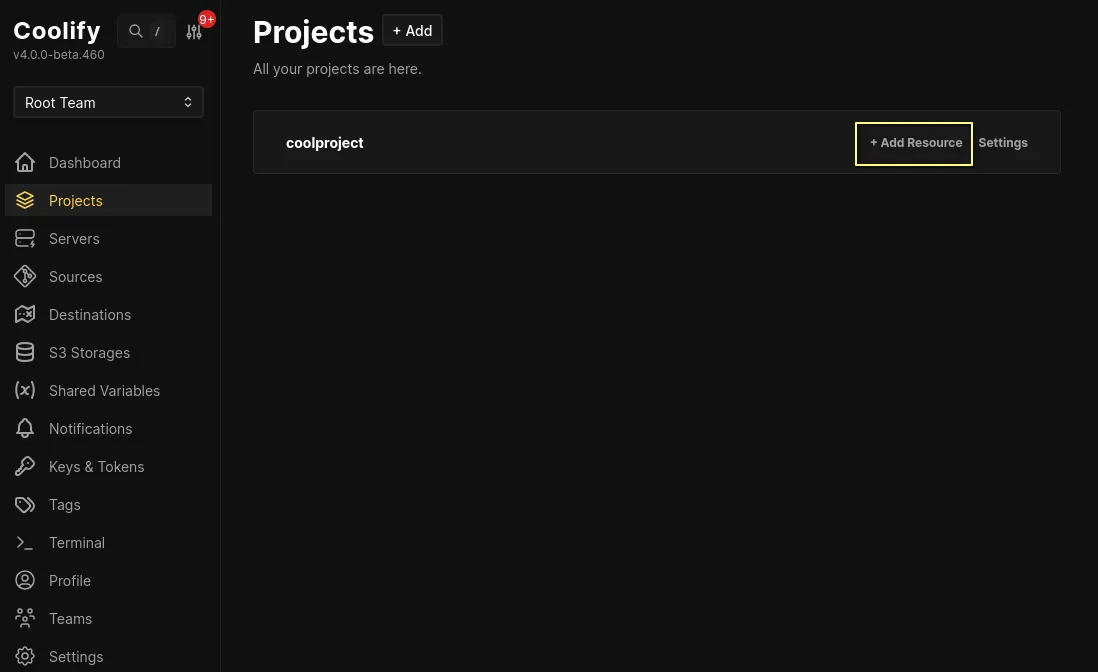Launch the Terminal from the sidebar
Image resolution: width=1098 pixels, height=672 pixels.
pos(77,542)
